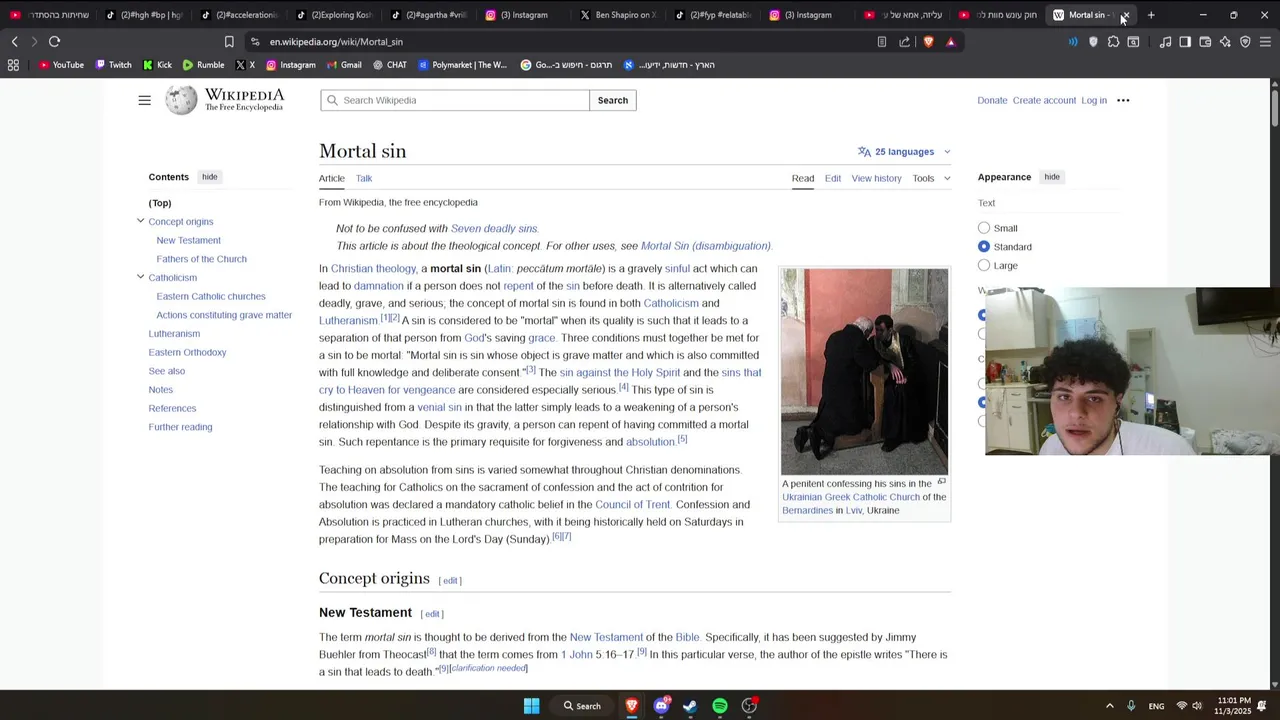Open the Windows Start button
Screen dimensions: 1280x720
[x=532, y=706]
